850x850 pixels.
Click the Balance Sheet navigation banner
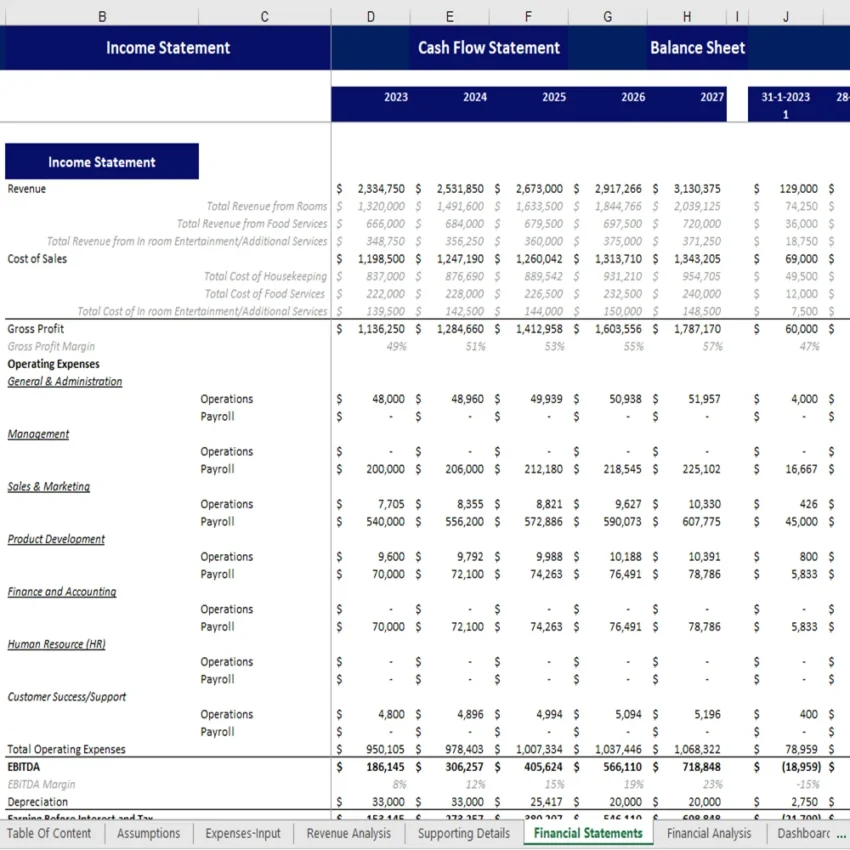[697, 47]
